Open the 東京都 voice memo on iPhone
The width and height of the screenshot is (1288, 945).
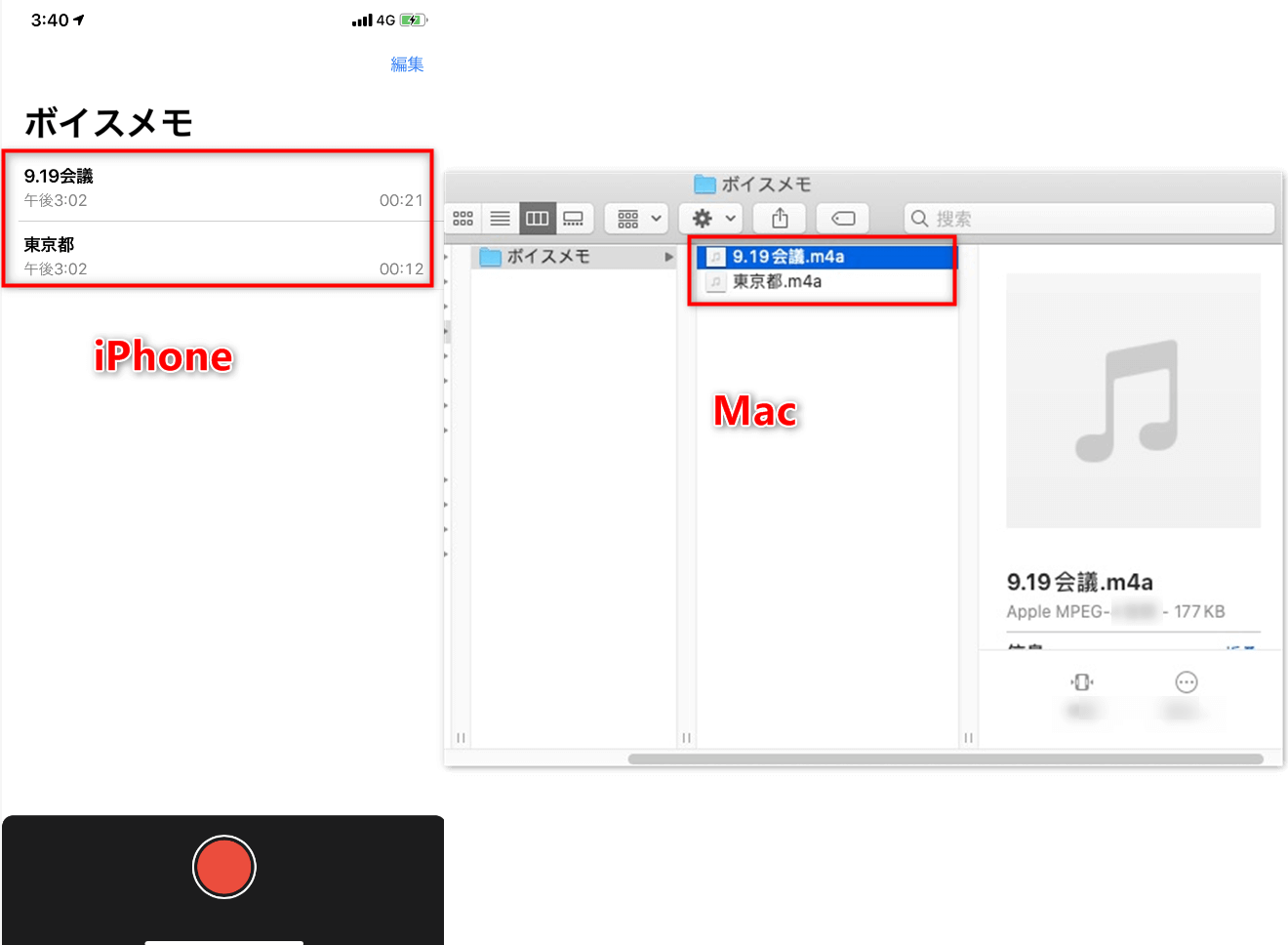tap(223, 256)
